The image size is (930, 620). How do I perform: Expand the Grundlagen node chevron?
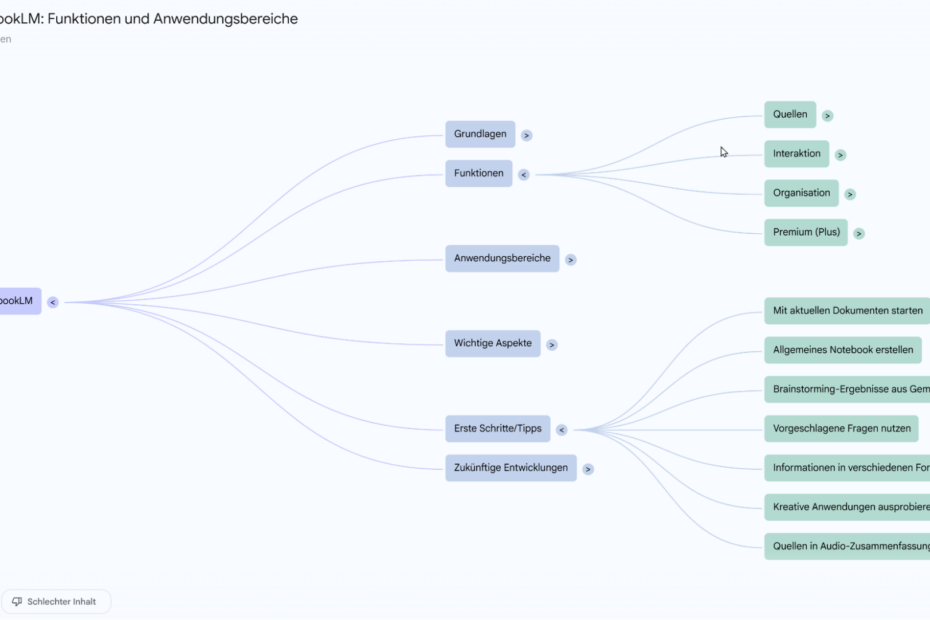(x=526, y=135)
